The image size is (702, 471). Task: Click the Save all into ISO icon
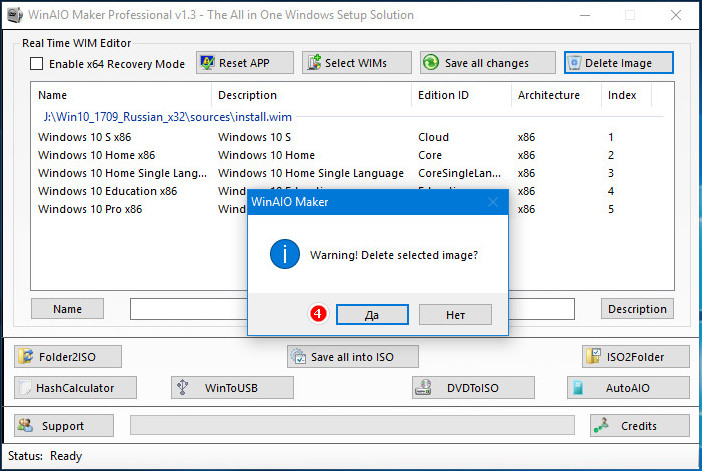point(298,357)
